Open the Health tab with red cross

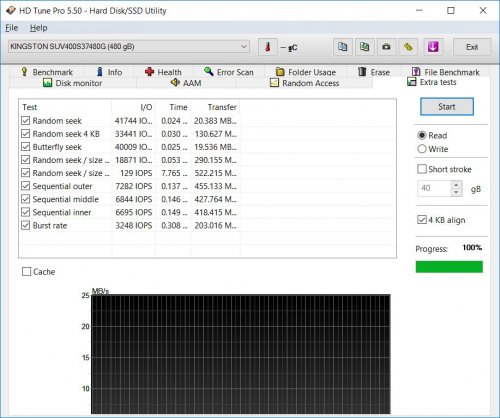click(163, 72)
